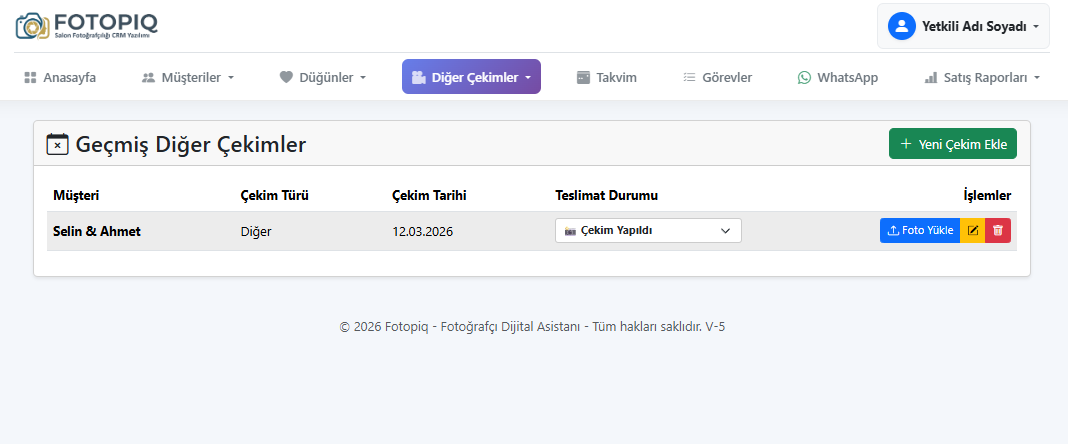Click the Yeni Çekim Ekle button
This screenshot has width=1068, height=444.
(952, 144)
